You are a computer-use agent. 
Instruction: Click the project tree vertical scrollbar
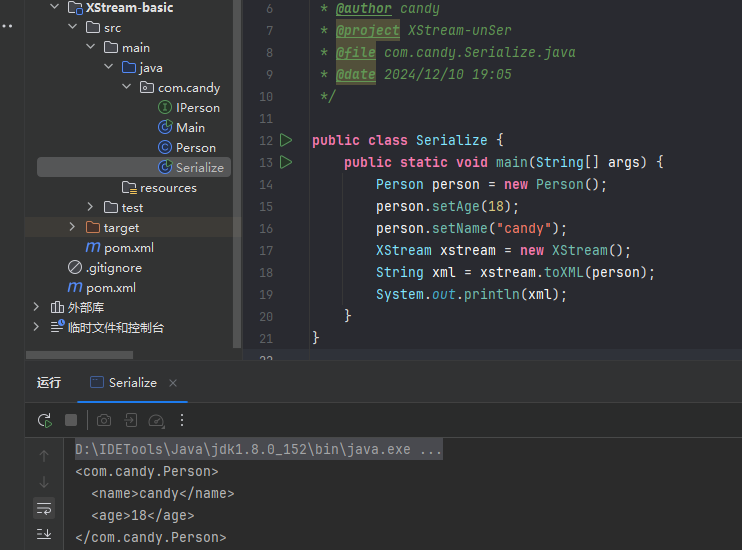[237, 174]
